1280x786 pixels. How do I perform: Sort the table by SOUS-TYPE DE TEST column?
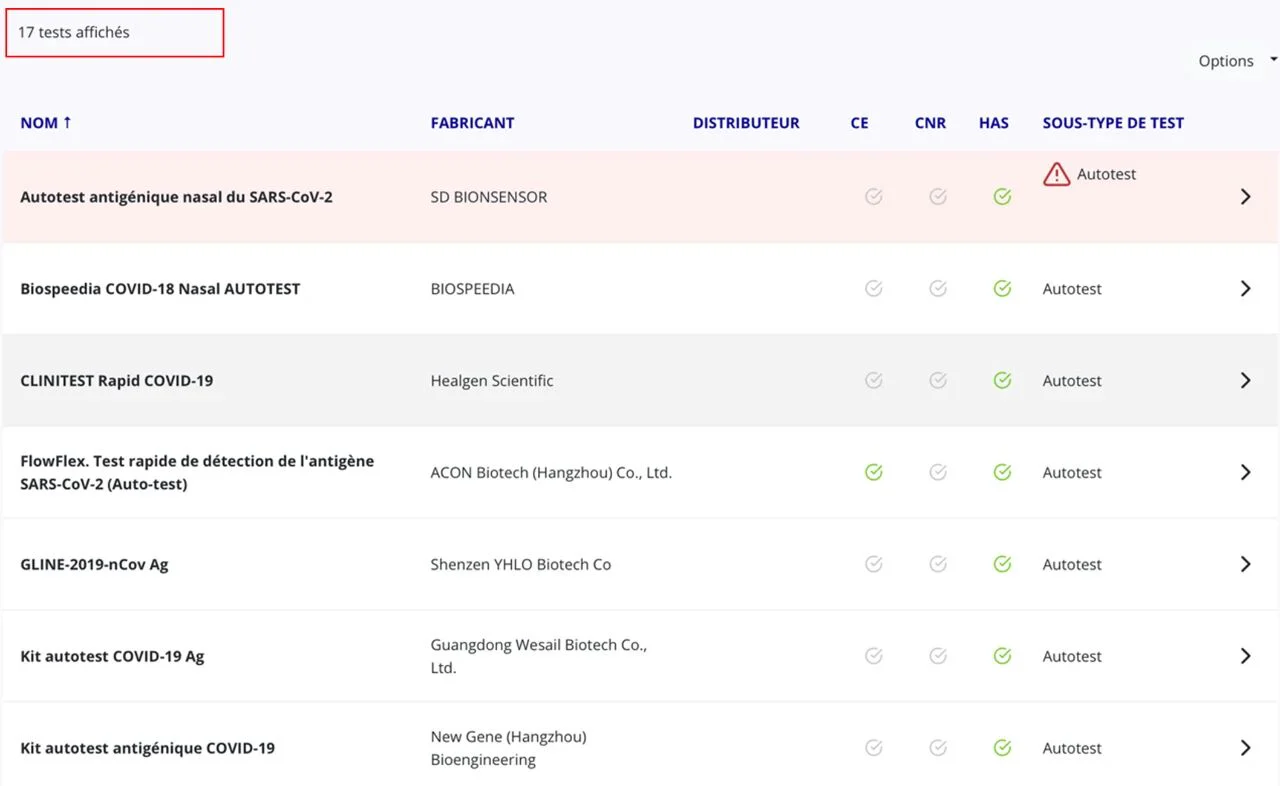point(1113,123)
